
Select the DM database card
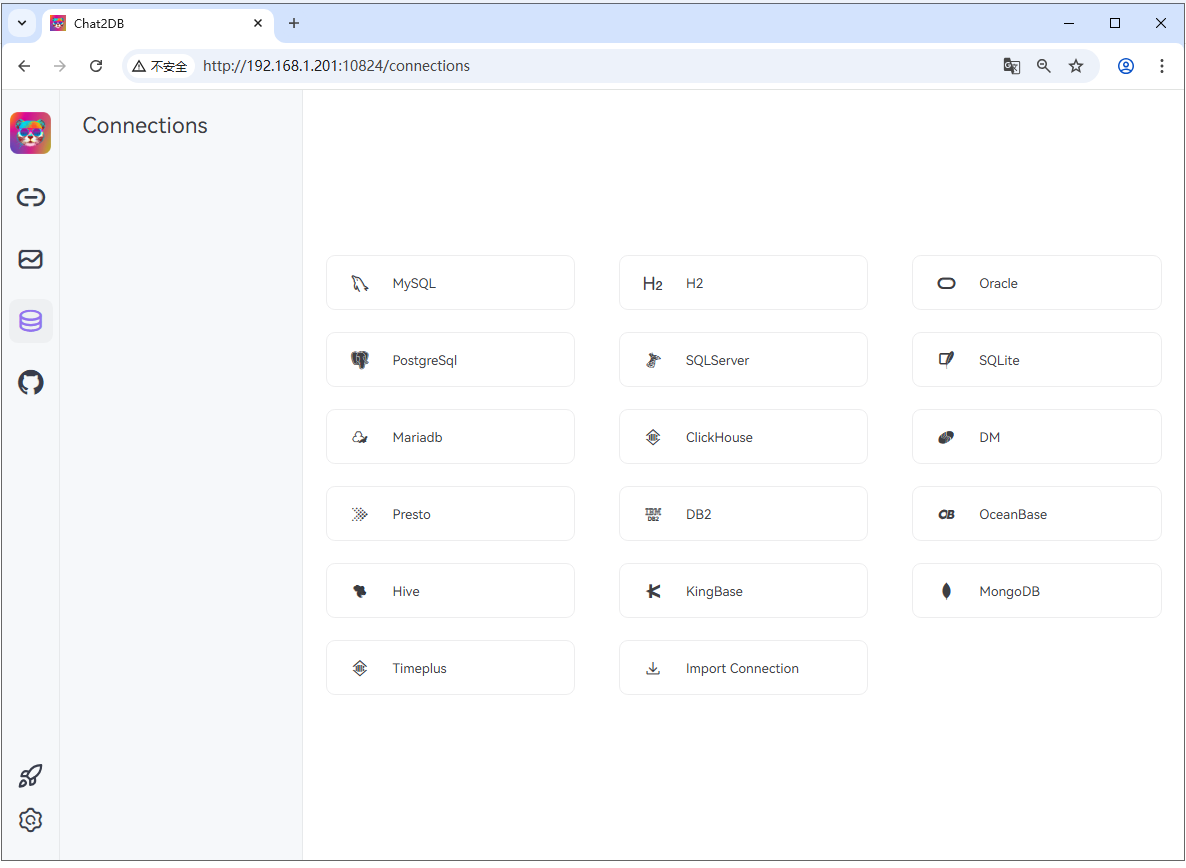tap(1036, 437)
